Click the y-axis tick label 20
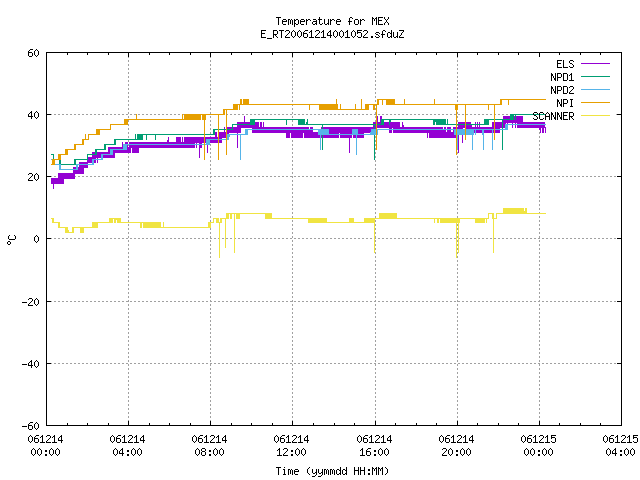This screenshot has width=640, height=480. (x=33, y=177)
